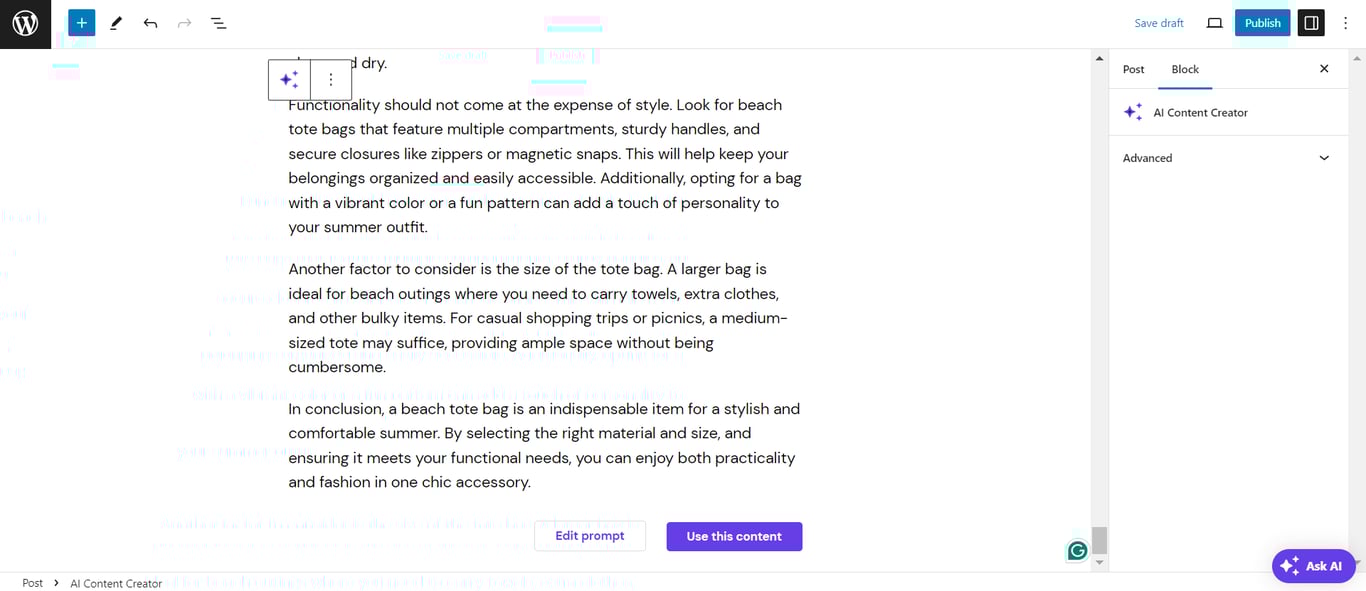
Task: Open the preview device icon
Action: (x=1214, y=22)
